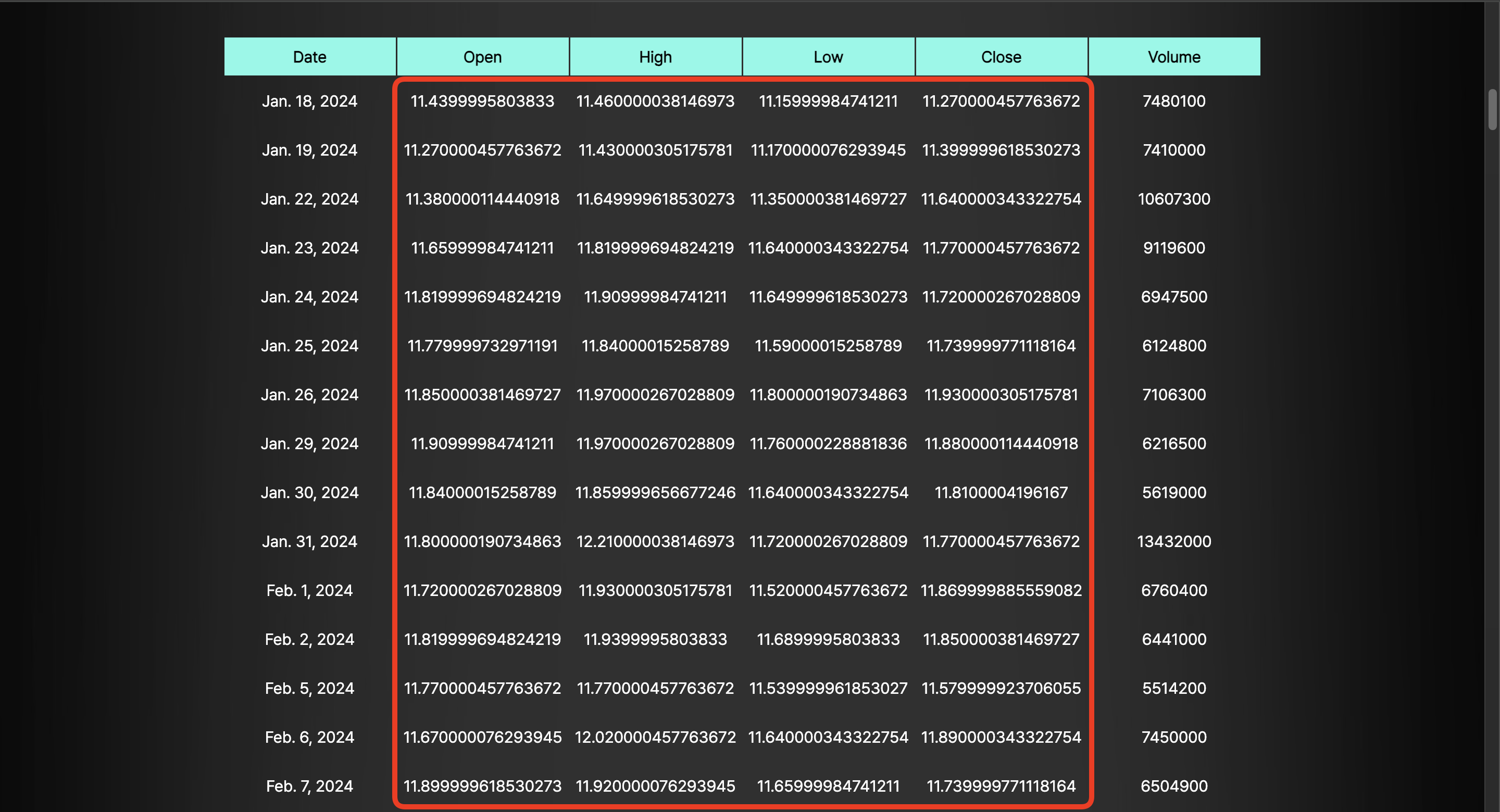
Task: Click the Volume column header
Action: pos(1174,56)
